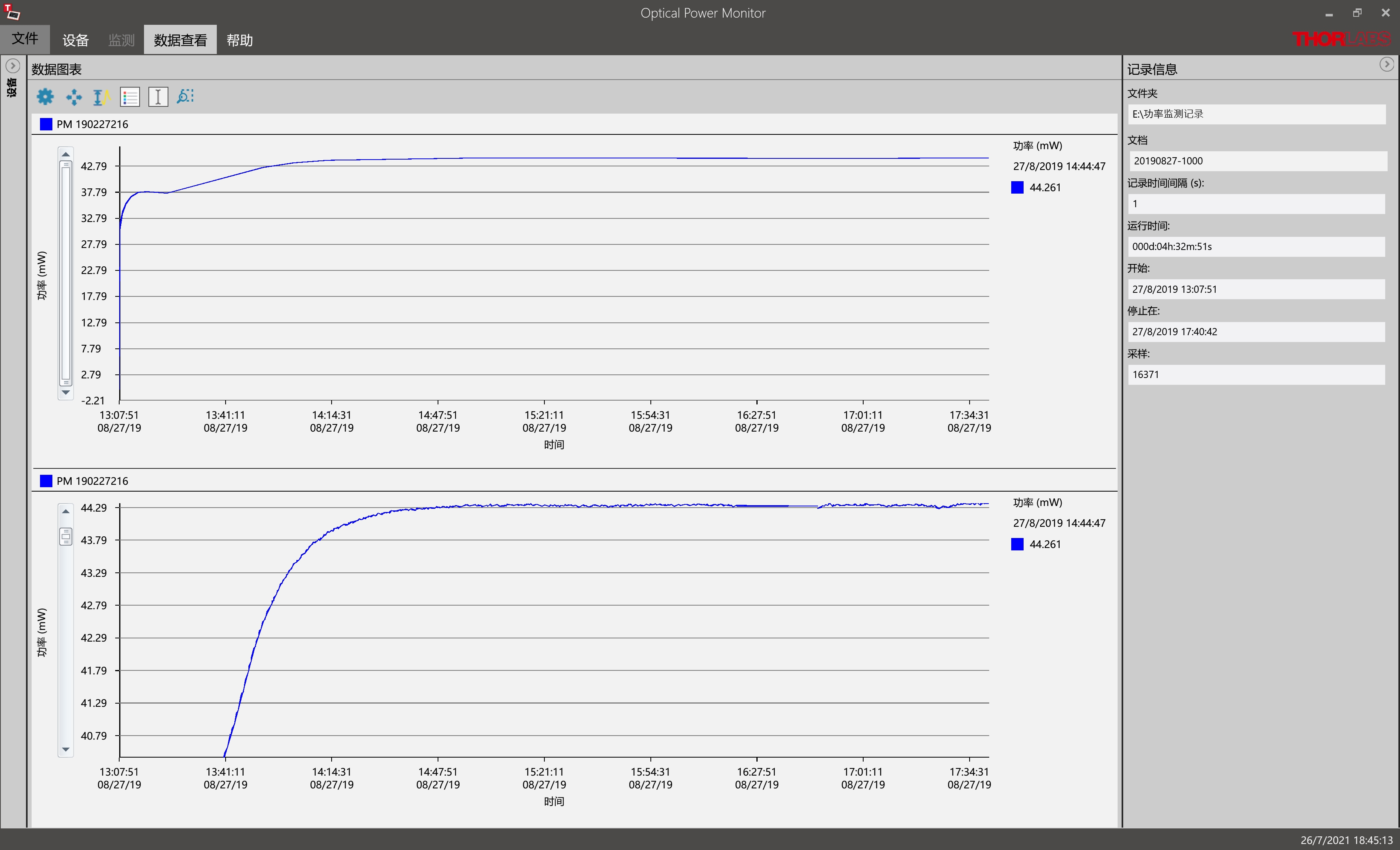Screen dimensions: 1400x850
Task: Close the Optical Power Monitor window
Action: coord(1385,12)
